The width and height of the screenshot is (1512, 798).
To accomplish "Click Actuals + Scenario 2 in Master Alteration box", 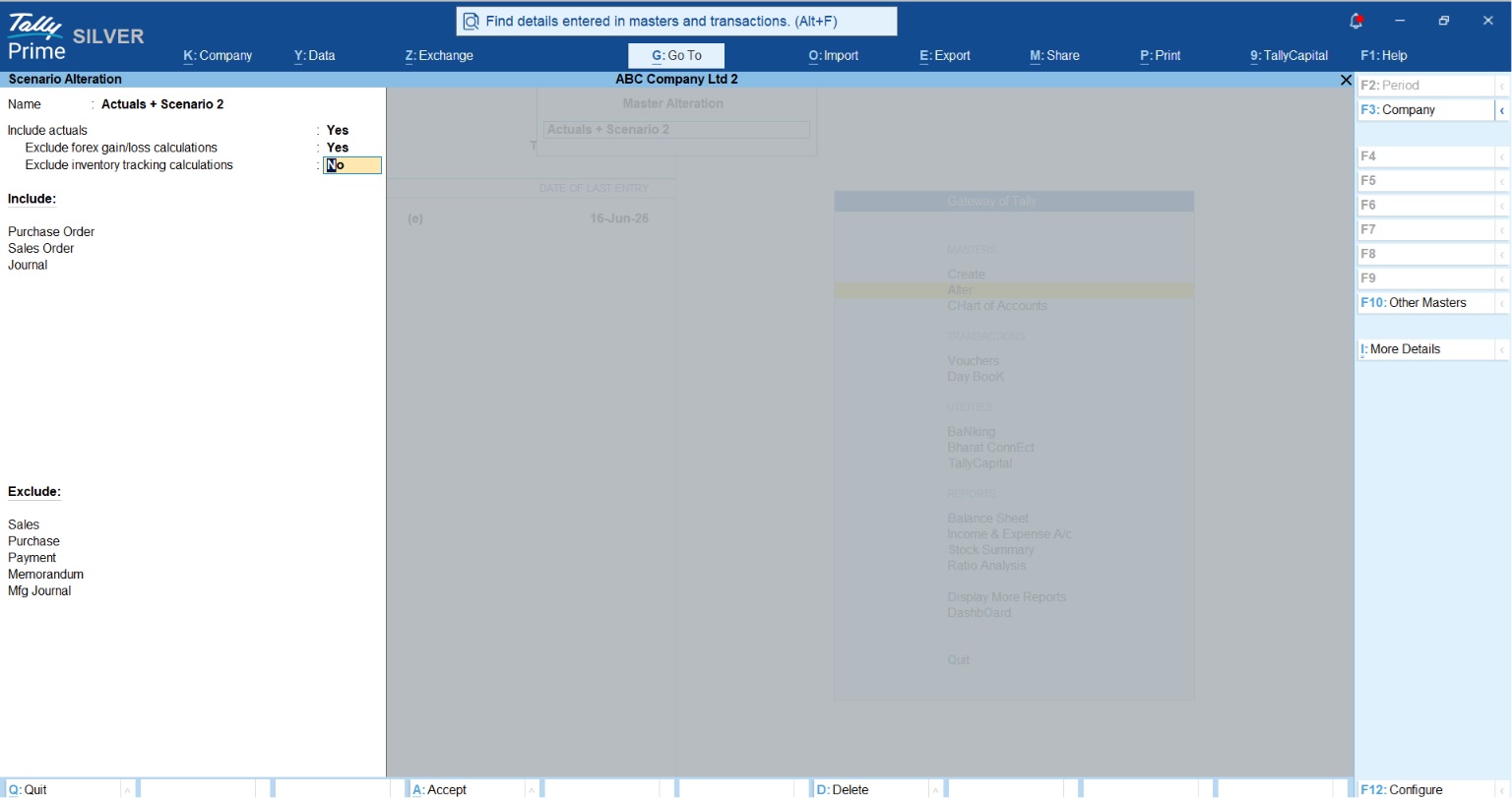I will 676,130.
